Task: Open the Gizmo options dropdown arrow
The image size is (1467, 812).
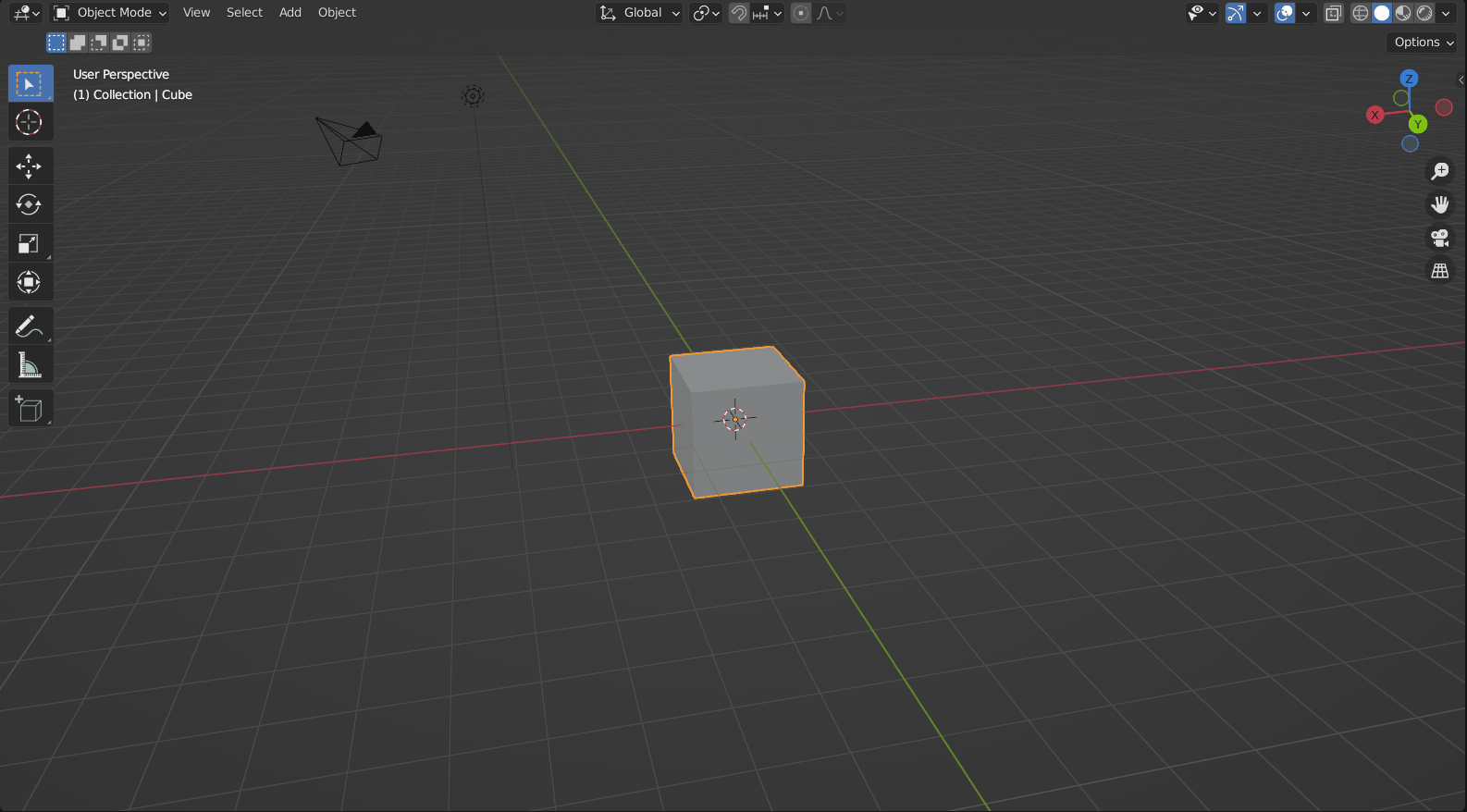Action: [1257, 13]
